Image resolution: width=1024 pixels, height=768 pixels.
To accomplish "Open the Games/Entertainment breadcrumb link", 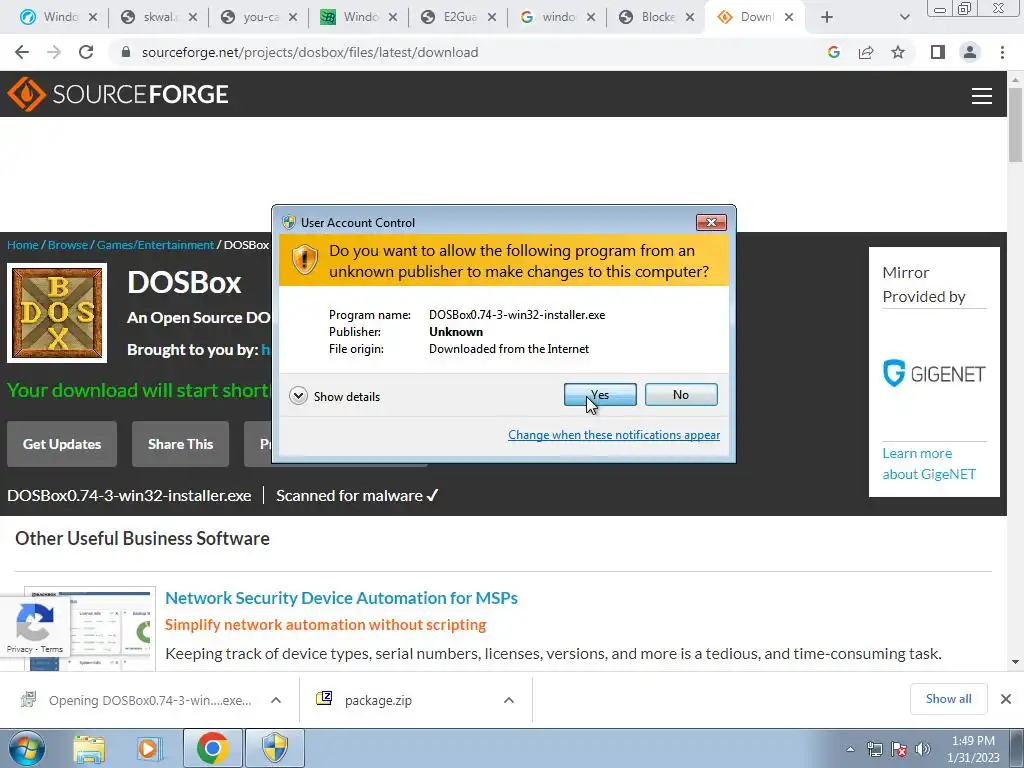I will click(155, 245).
